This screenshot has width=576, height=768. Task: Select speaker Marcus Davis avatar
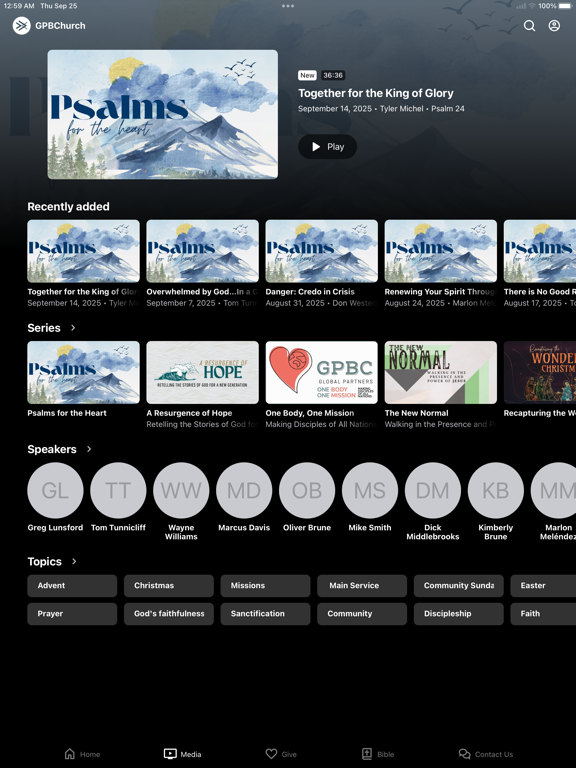tap(244, 490)
